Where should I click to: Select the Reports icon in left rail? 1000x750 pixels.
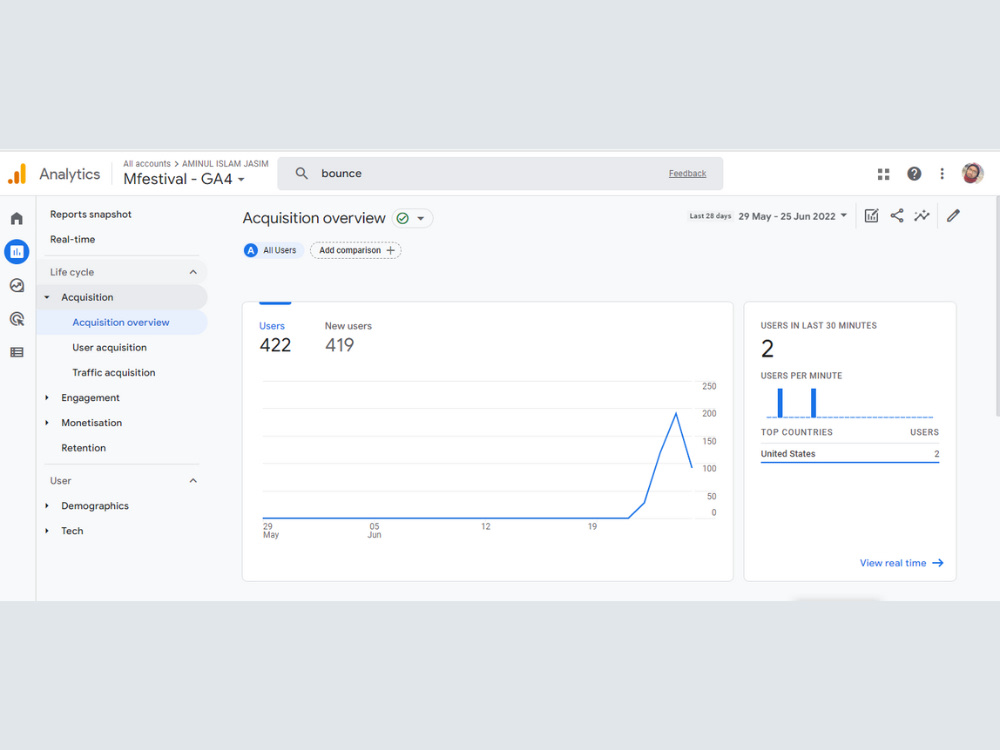coord(17,252)
